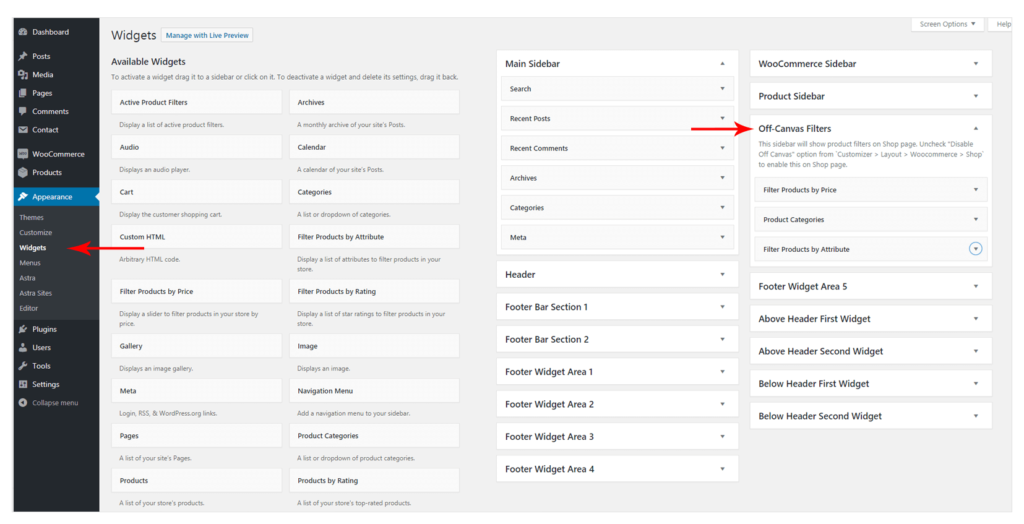Viewport: 1024px width, 524px height.
Task: Open Astra Sites submenu item
Action: [x=35, y=293]
